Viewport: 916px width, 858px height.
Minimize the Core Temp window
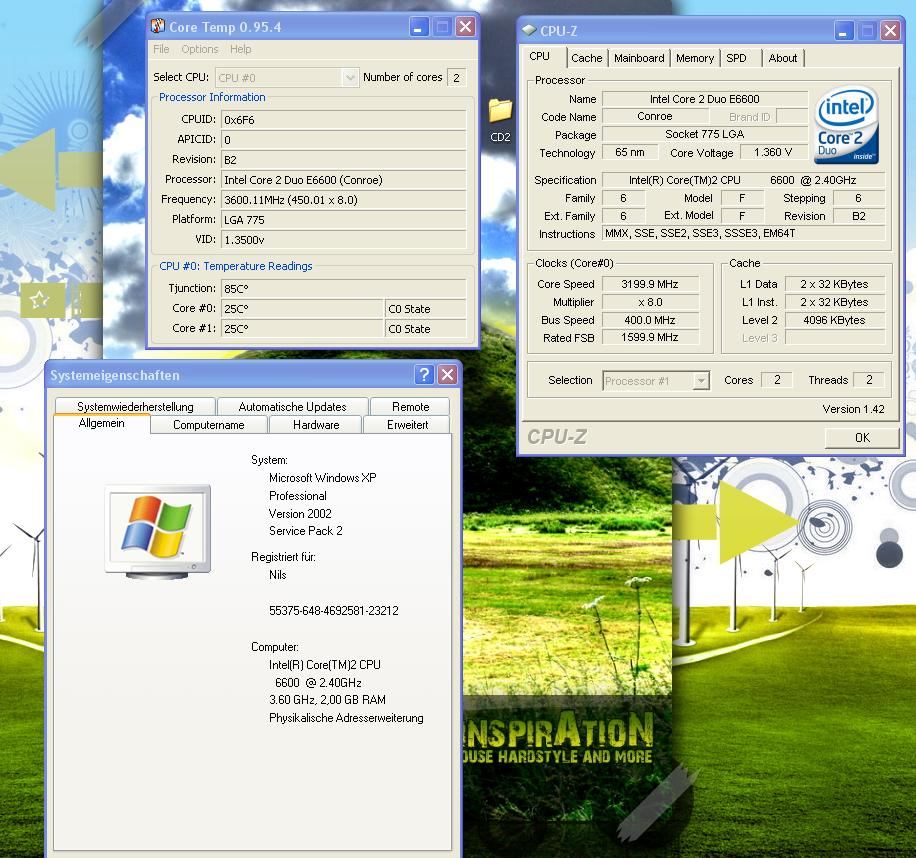(x=418, y=27)
